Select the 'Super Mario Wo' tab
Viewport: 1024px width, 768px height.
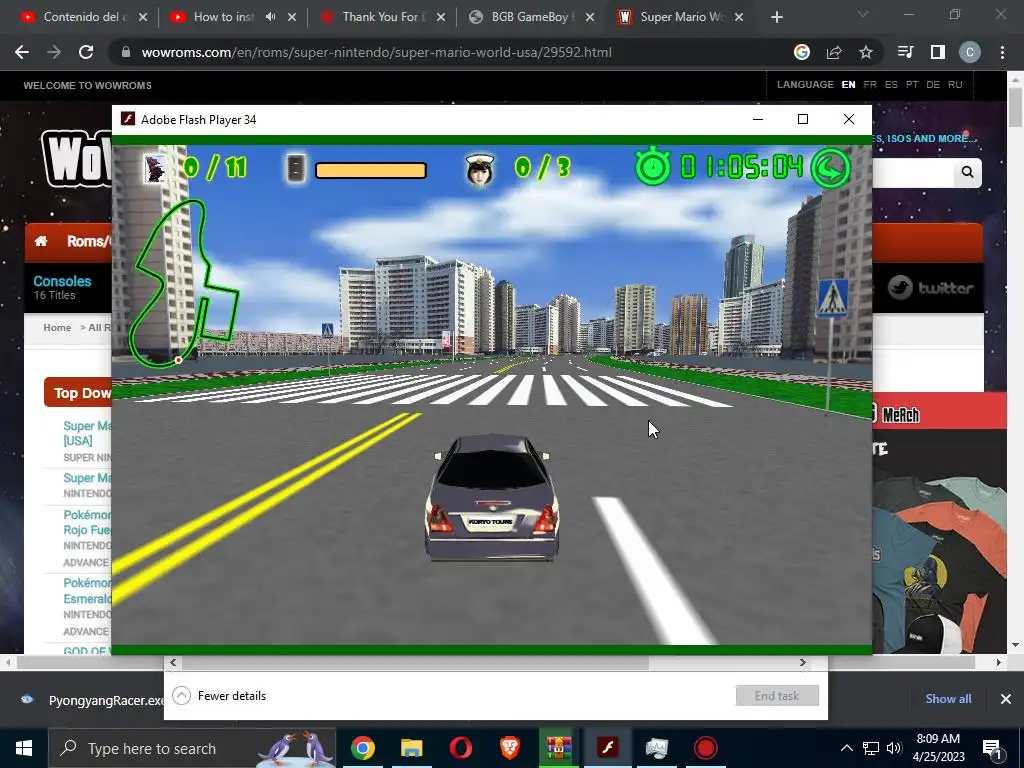point(681,17)
